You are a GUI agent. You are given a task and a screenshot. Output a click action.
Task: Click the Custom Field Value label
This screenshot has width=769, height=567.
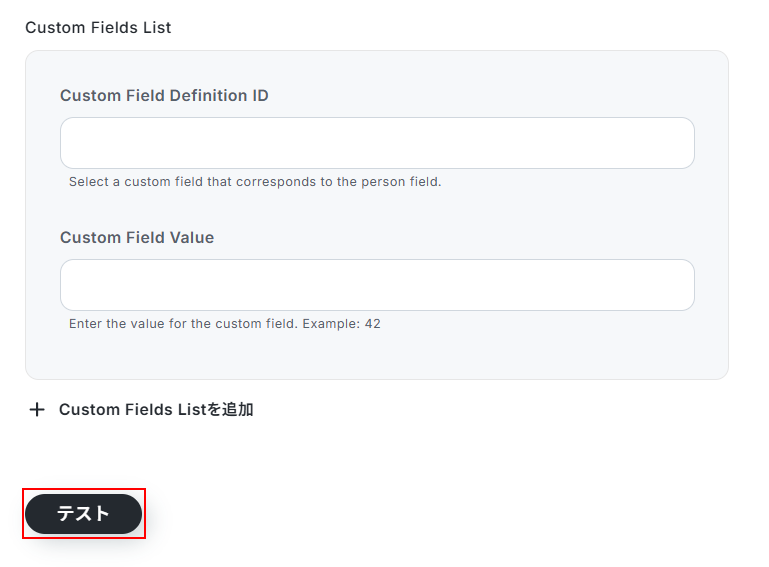137,238
